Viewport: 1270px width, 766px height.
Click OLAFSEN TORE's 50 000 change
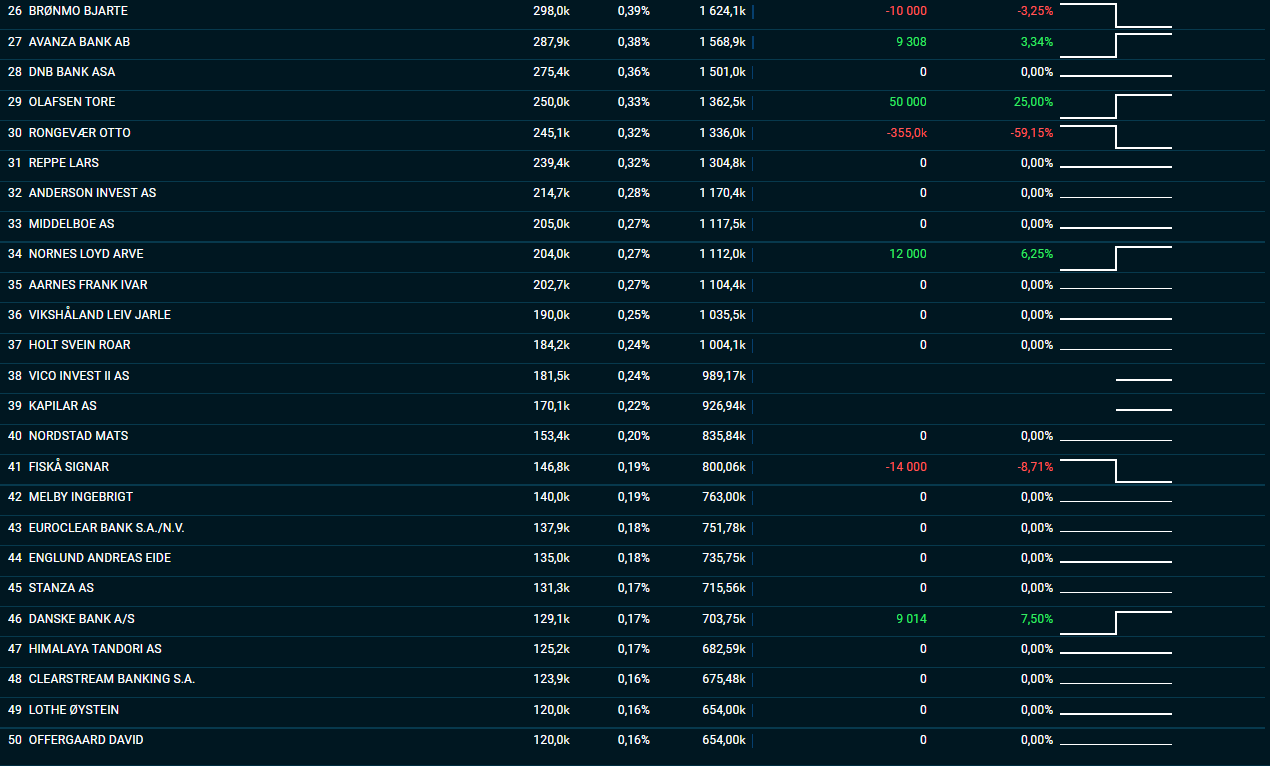[x=908, y=102]
